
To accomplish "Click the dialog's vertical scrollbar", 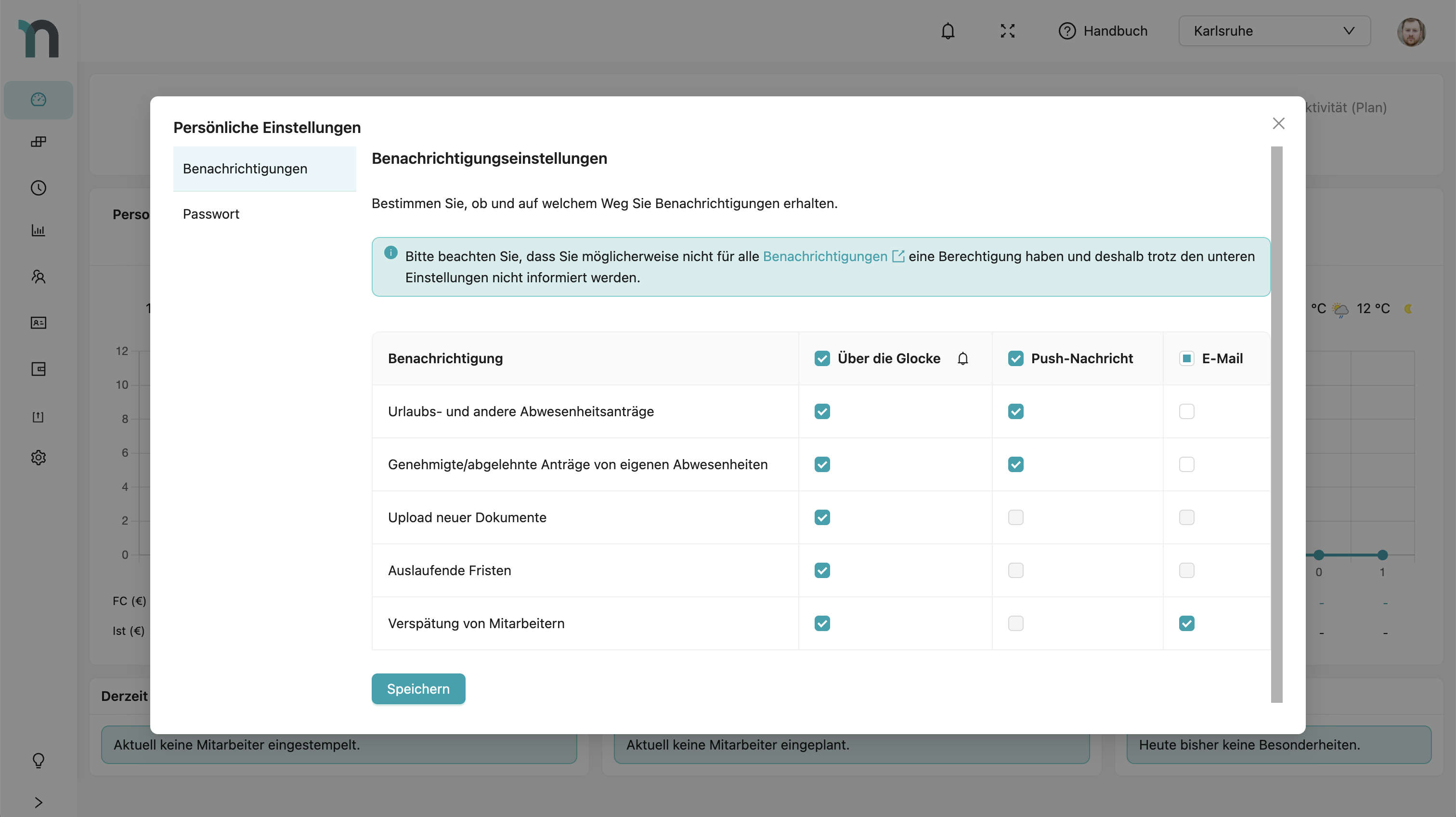I will click(x=1276, y=424).
